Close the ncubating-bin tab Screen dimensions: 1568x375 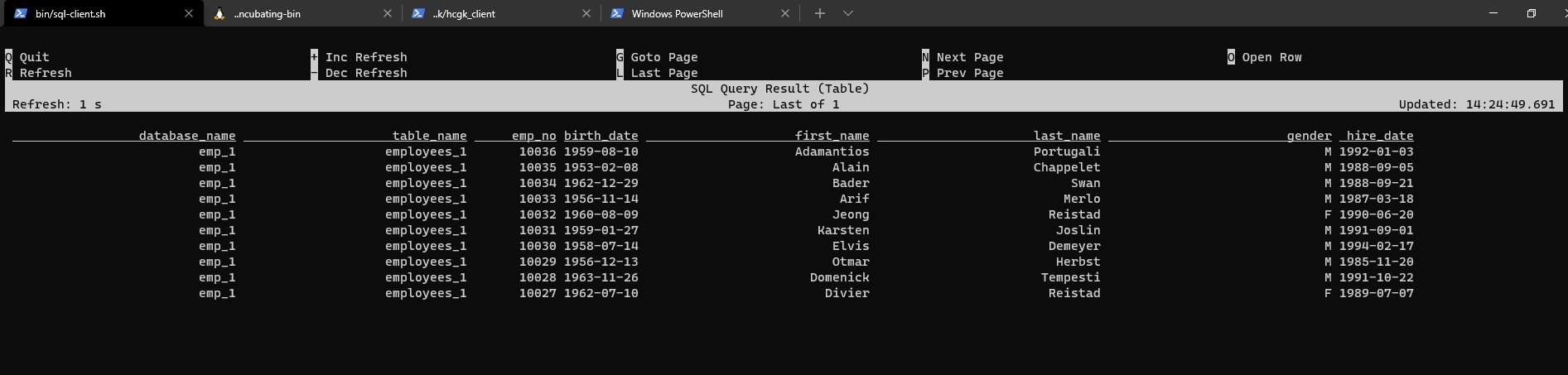point(388,13)
